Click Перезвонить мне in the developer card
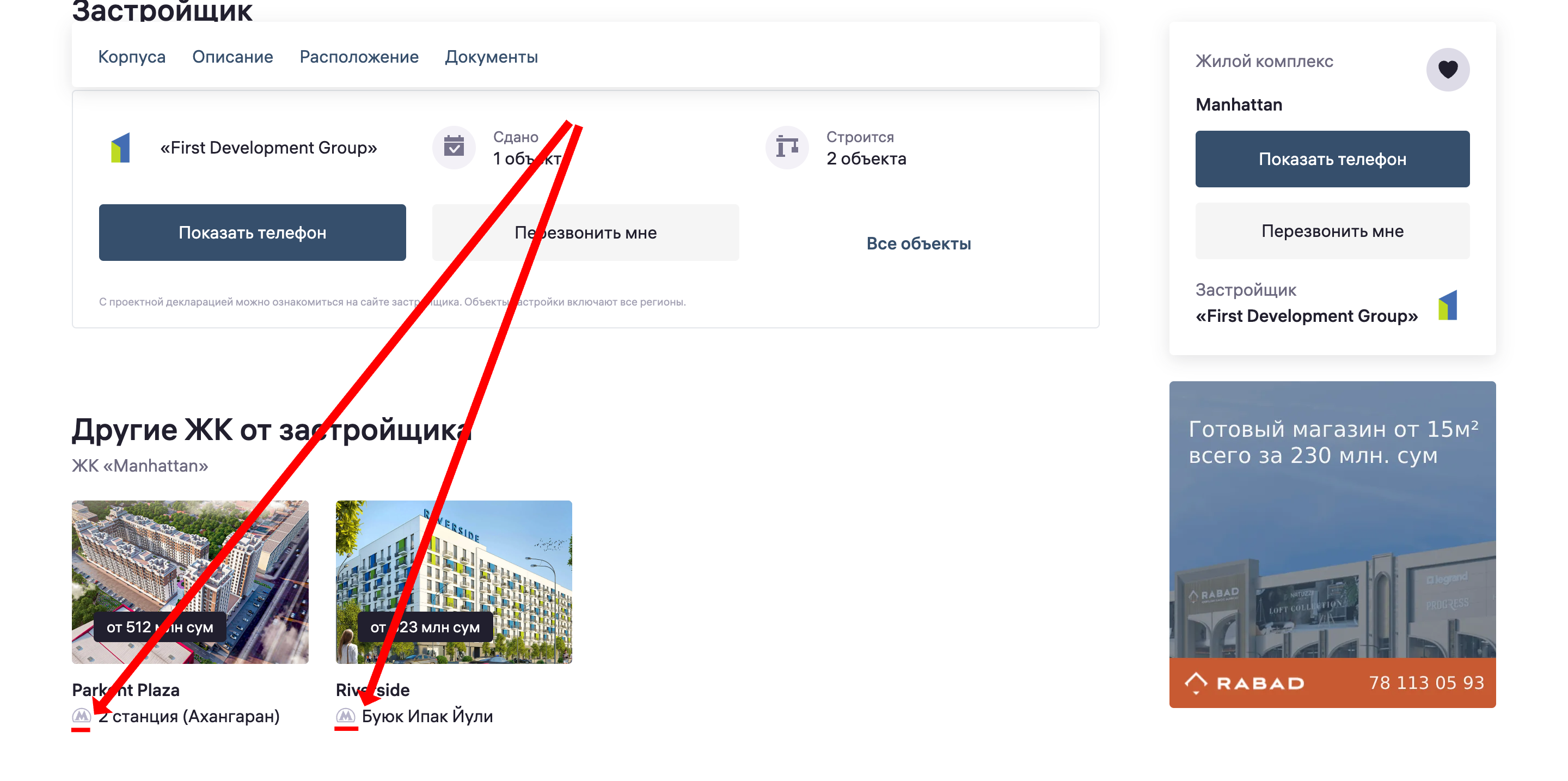The width and height of the screenshot is (1568, 781). (x=586, y=233)
